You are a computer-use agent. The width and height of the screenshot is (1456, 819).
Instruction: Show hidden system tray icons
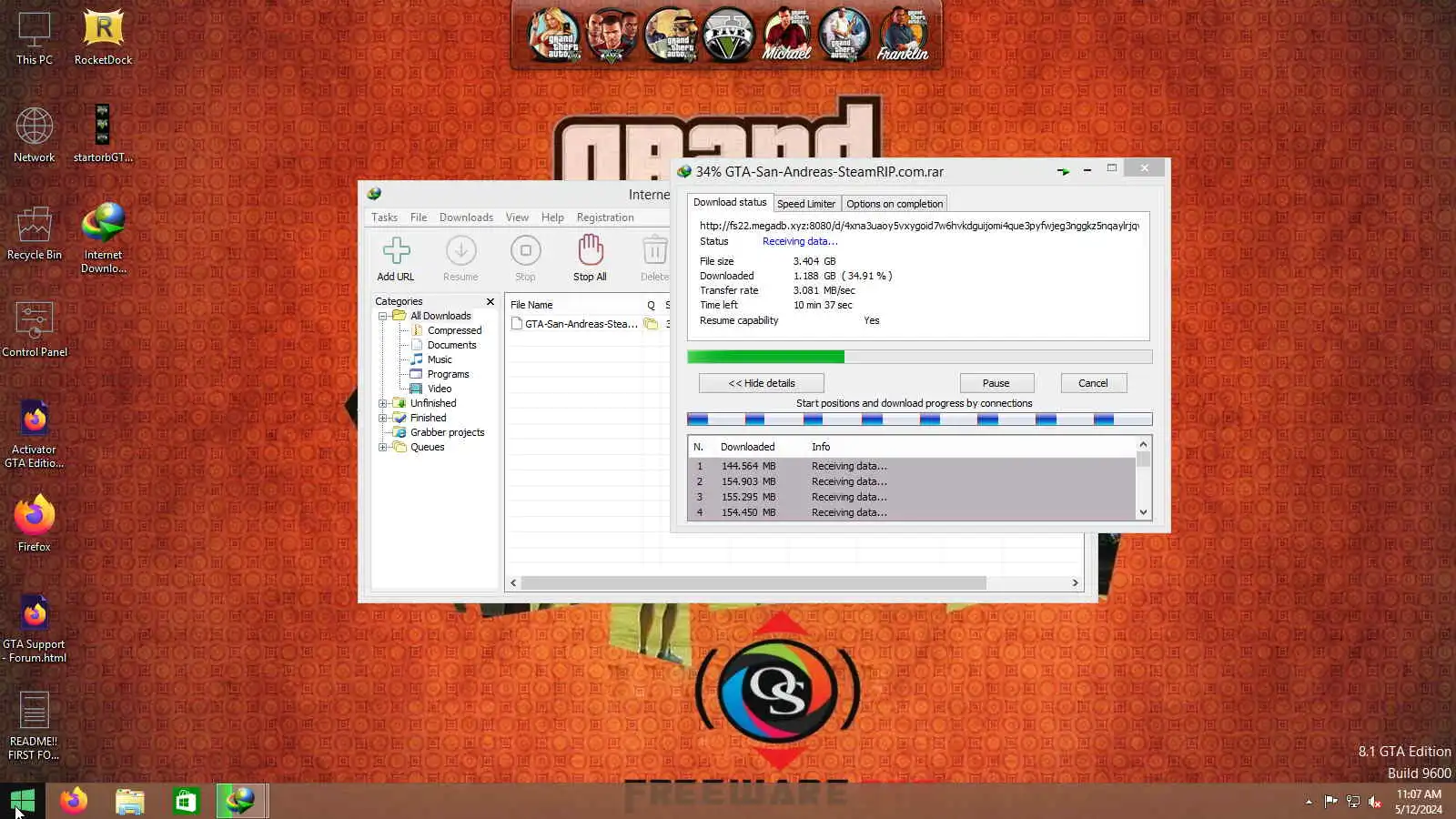[1309, 802]
